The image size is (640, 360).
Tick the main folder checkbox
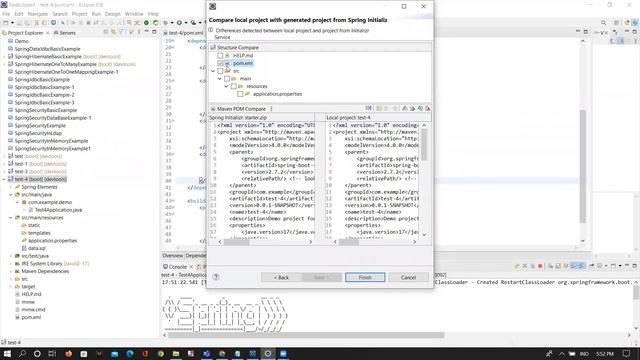tap(227, 79)
